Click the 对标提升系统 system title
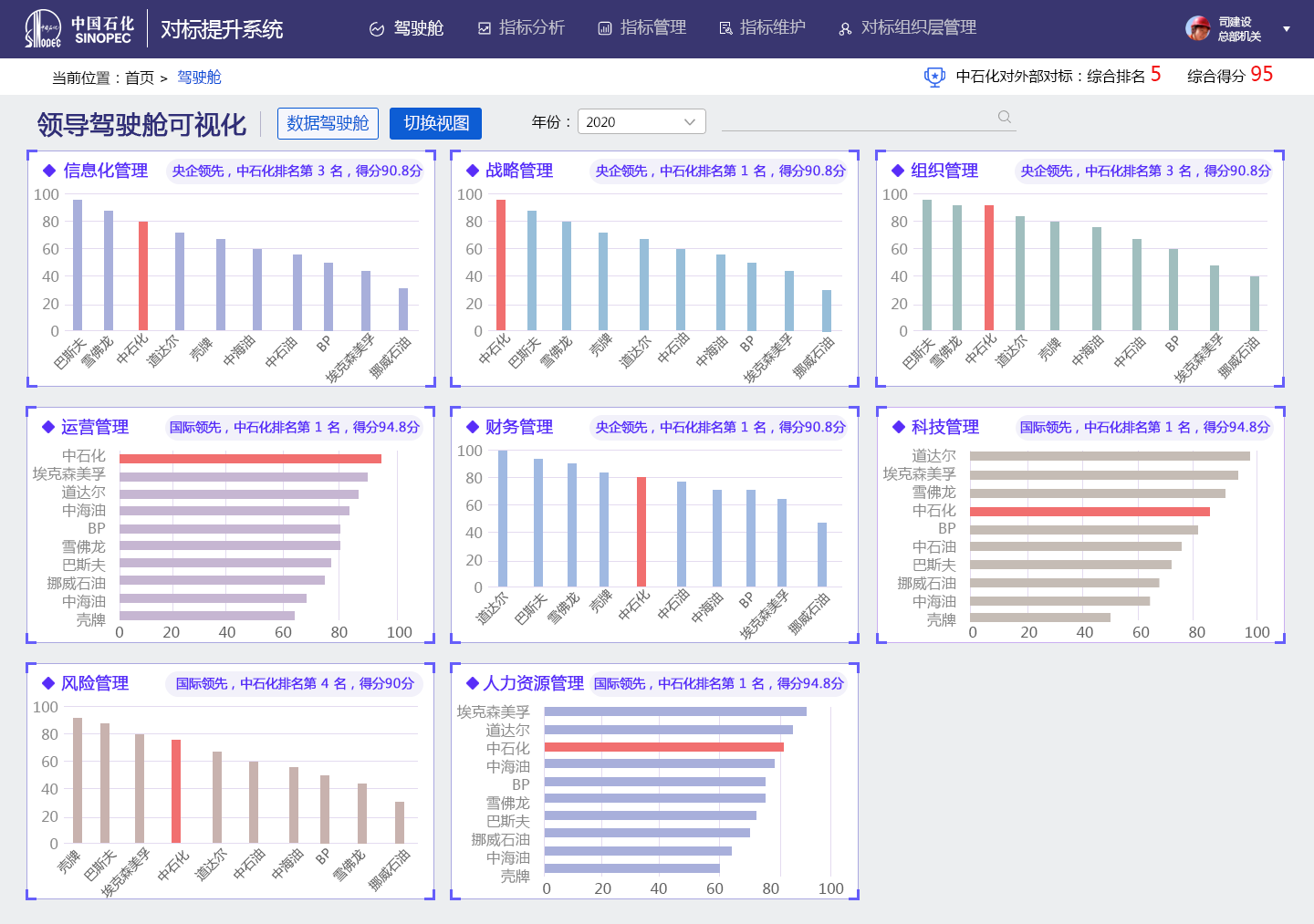Viewport: 1314px width, 924px height. (222, 29)
